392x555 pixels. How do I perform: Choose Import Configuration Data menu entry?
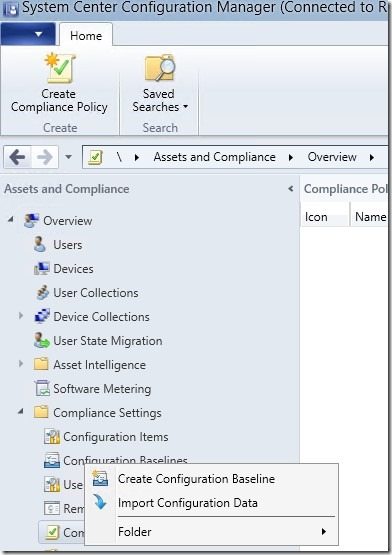coord(211,503)
